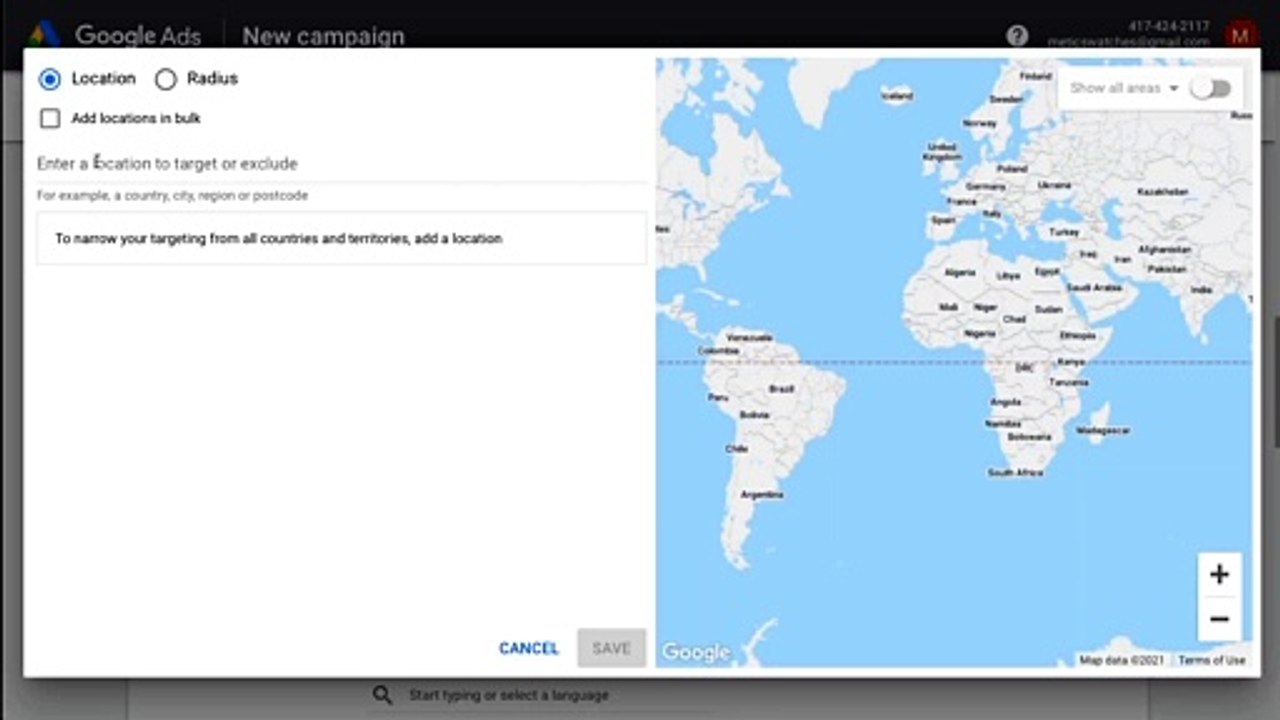Click the Google Ads title text
This screenshot has height=720, width=1280.
[x=138, y=36]
